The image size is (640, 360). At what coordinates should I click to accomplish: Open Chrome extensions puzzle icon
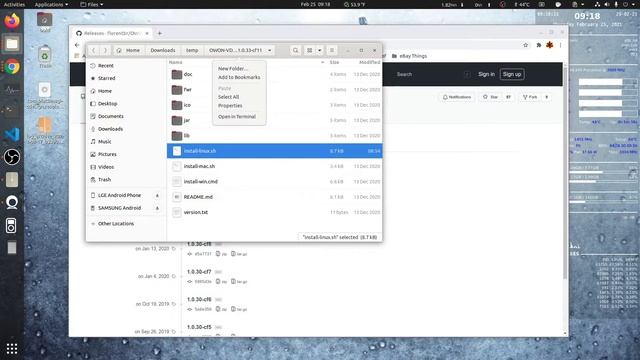click(x=539, y=45)
